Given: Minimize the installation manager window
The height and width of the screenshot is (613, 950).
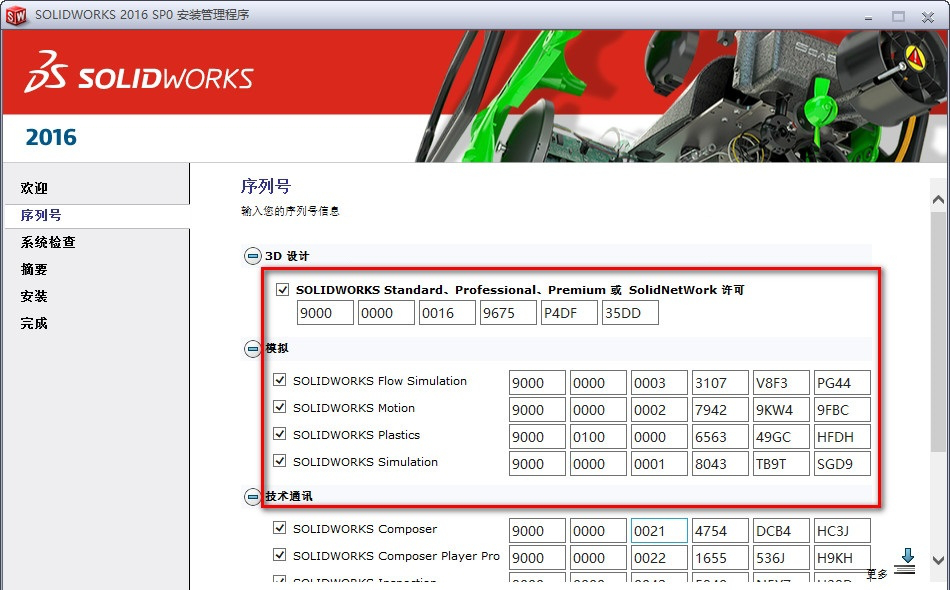Looking at the screenshot, I should 868,17.
